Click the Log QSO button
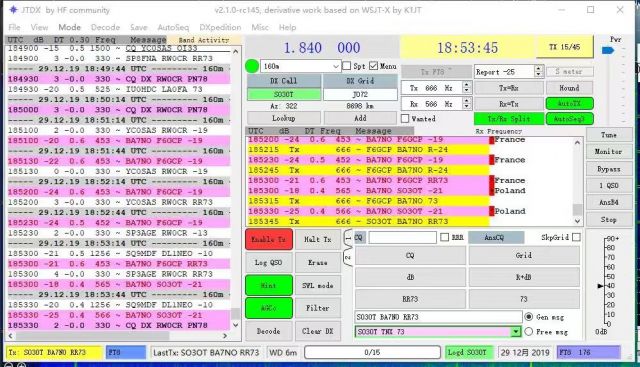This screenshot has width=640, height=367. pos(269,262)
